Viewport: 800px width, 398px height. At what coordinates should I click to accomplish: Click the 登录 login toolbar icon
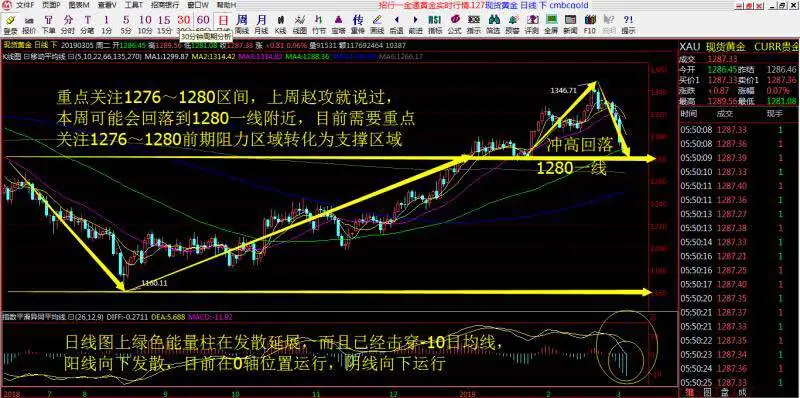(x=10, y=23)
